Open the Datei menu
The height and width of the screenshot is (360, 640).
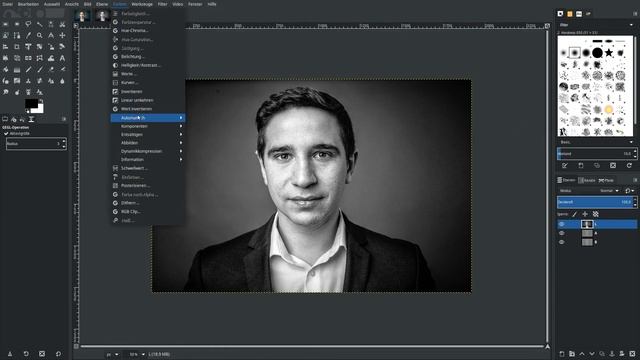[x=7, y=4]
